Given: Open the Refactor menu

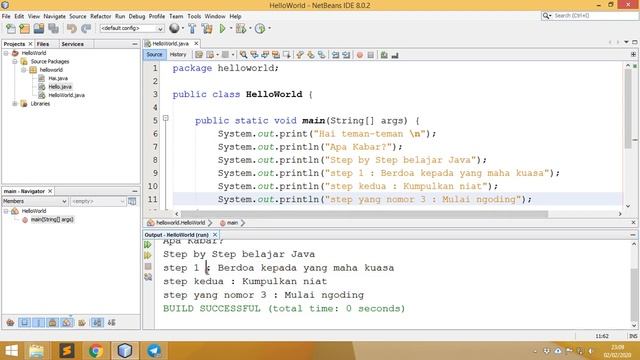Looking at the screenshot, I should 100,16.
